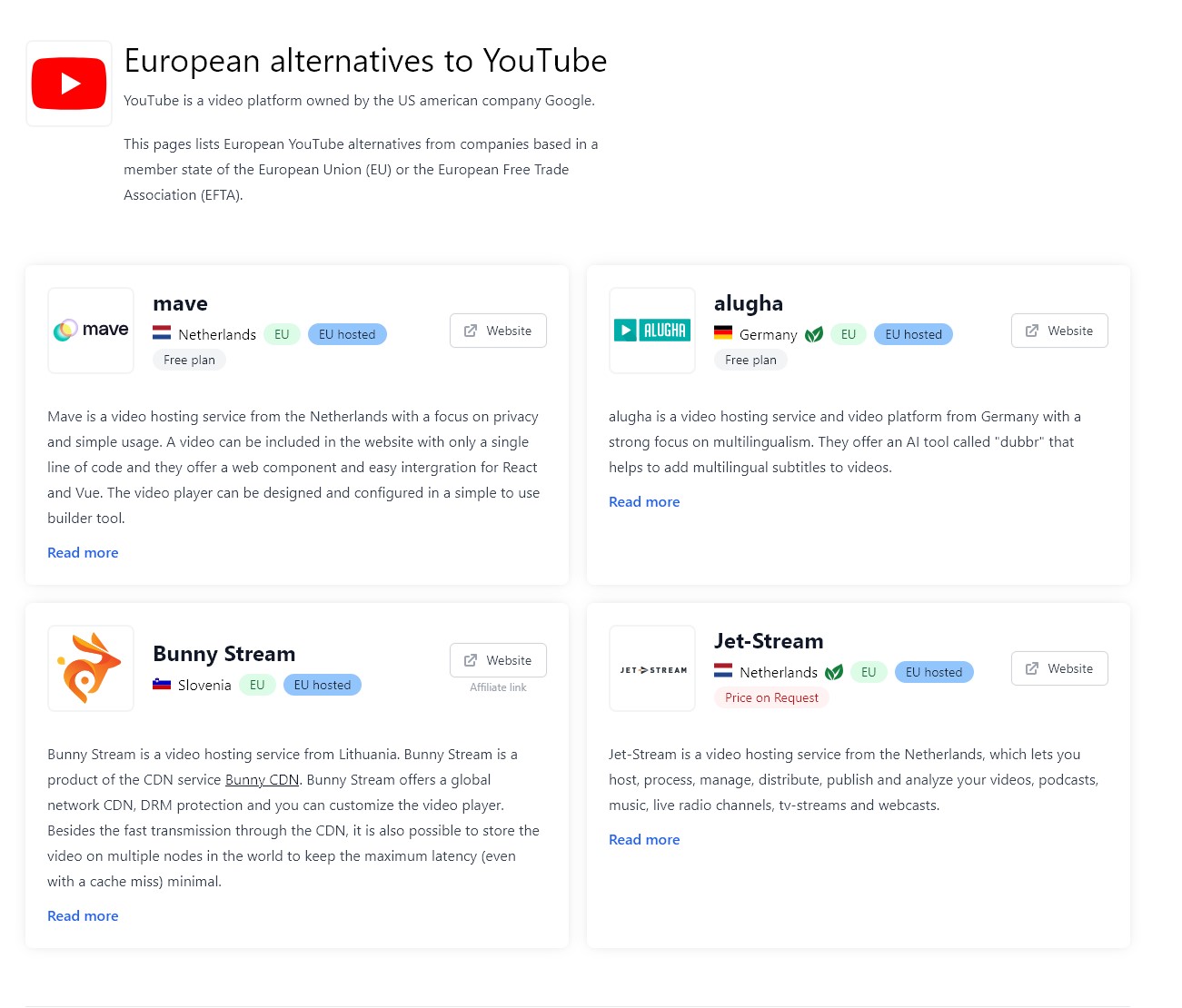Click the Bunny Stream rabbit logo

coord(91,668)
